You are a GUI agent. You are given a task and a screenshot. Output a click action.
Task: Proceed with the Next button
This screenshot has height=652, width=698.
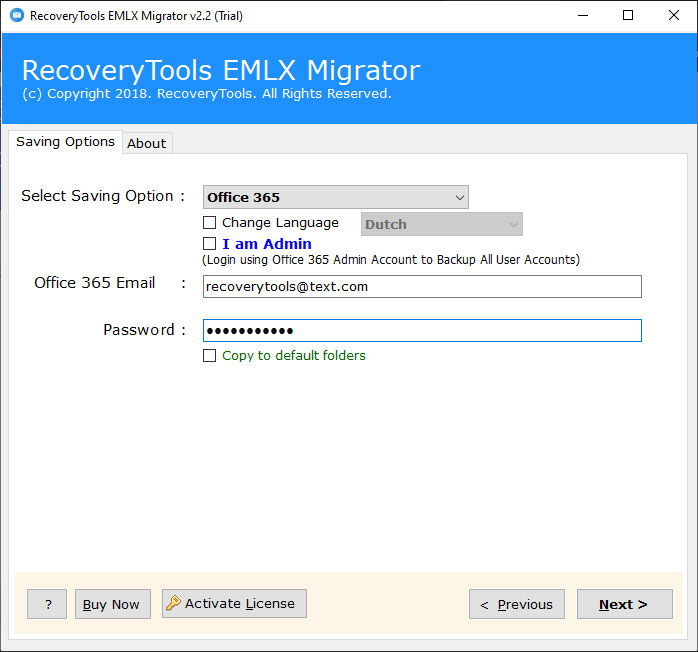(x=625, y=604)
